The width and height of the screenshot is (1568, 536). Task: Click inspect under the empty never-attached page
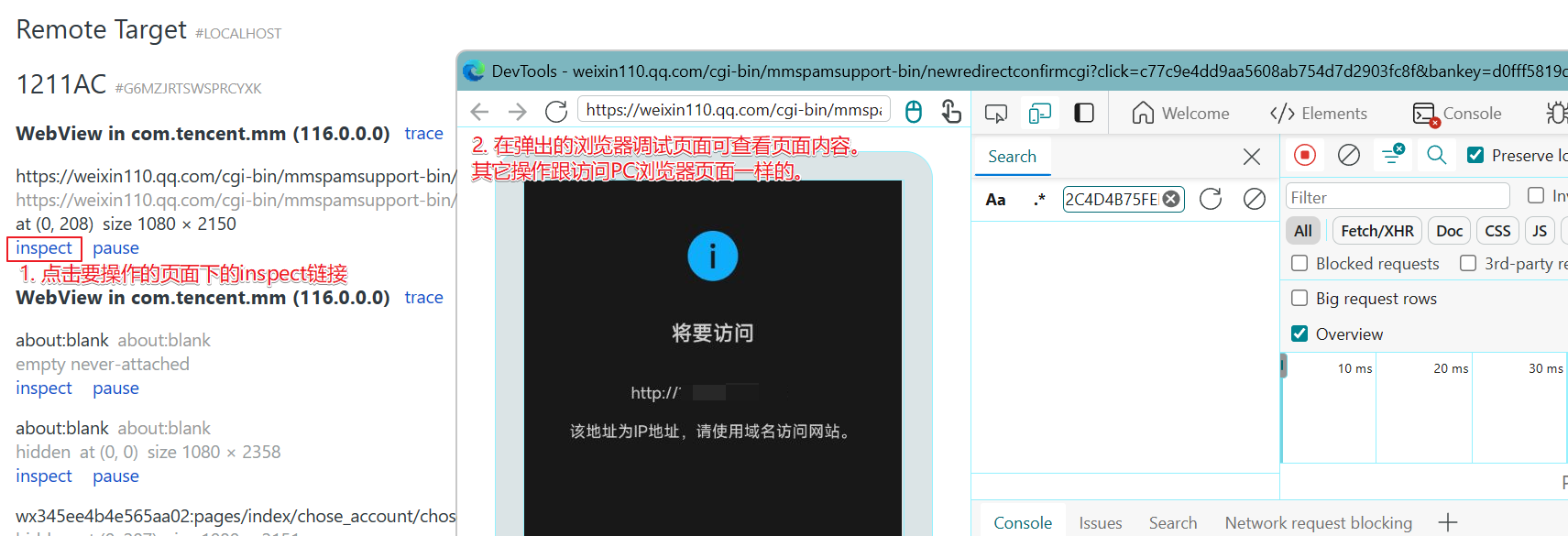tap(43, 388)
